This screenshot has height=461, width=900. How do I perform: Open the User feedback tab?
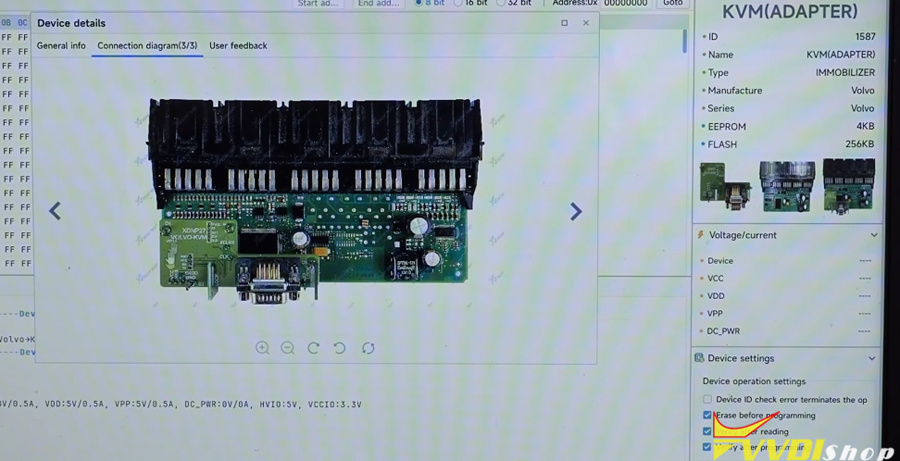pos(238,46)
